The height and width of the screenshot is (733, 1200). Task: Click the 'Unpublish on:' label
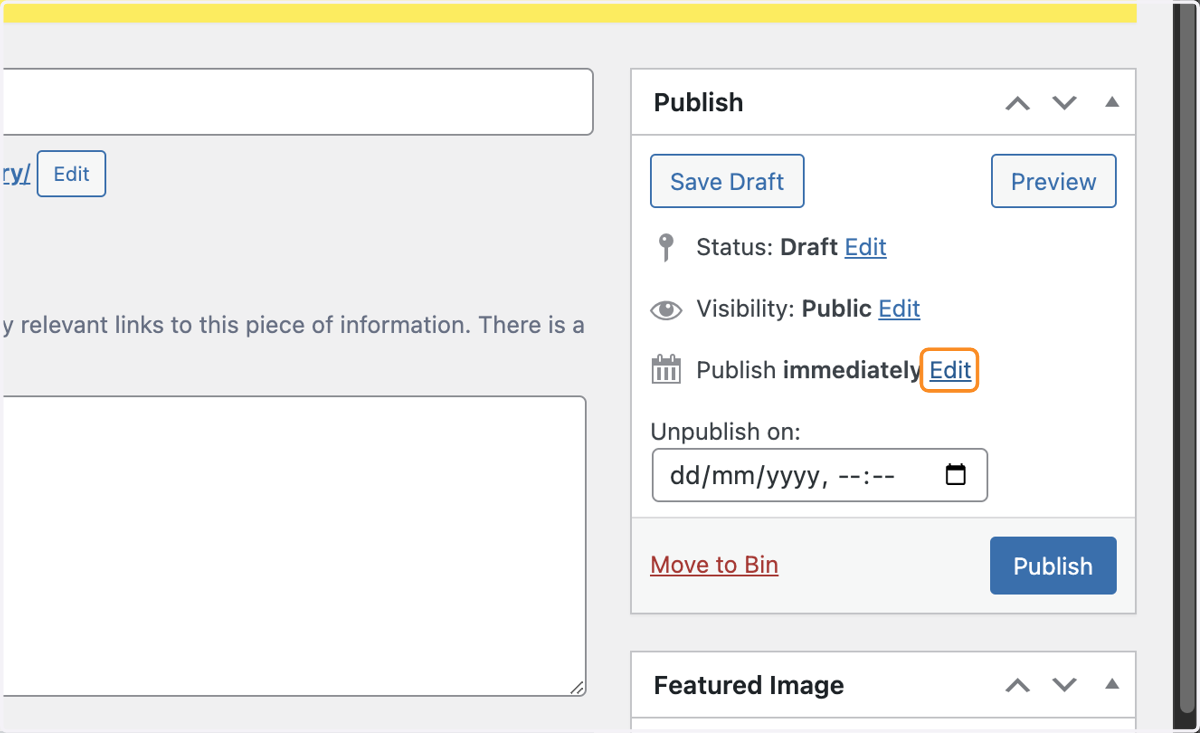[726, 432]
